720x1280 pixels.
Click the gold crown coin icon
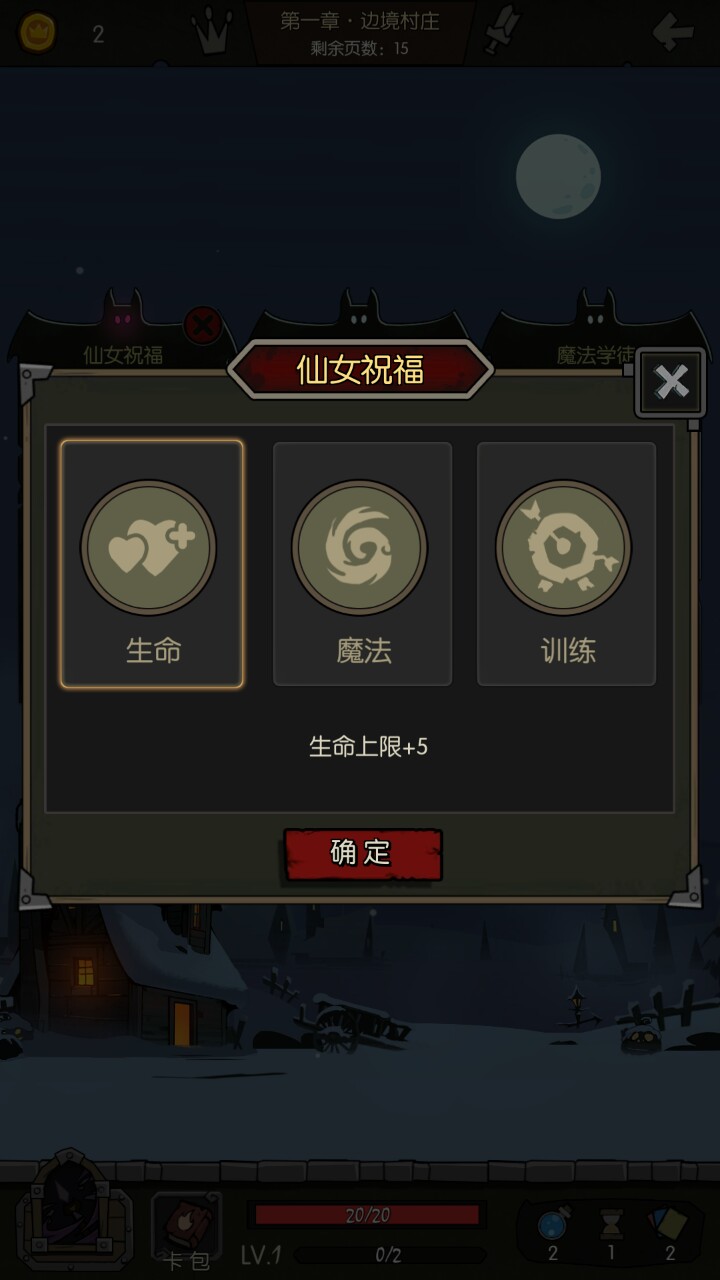click(38, 33)
